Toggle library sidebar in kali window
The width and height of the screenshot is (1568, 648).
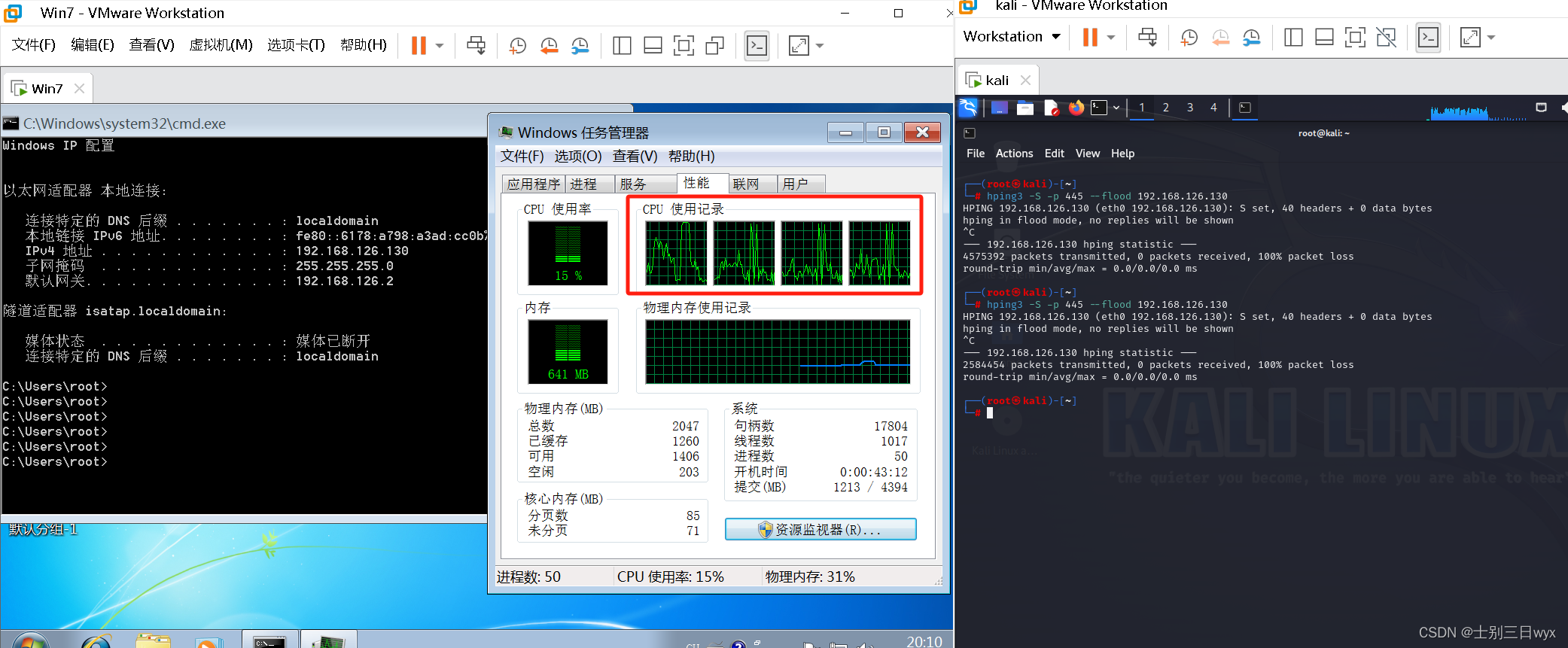pos(1293,37)
